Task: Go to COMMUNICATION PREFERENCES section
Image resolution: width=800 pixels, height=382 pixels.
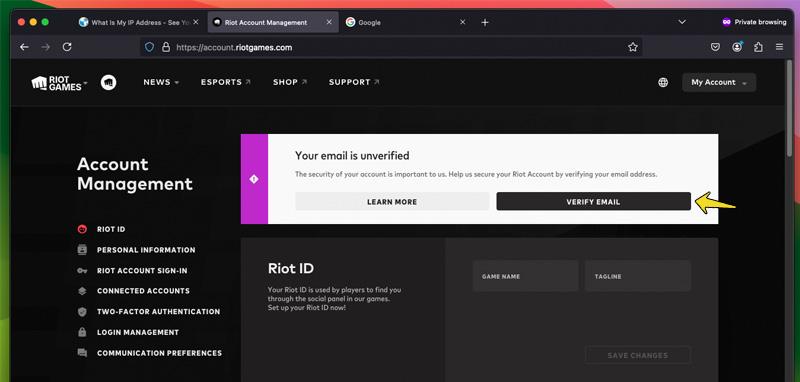Action: coord(159,353)
